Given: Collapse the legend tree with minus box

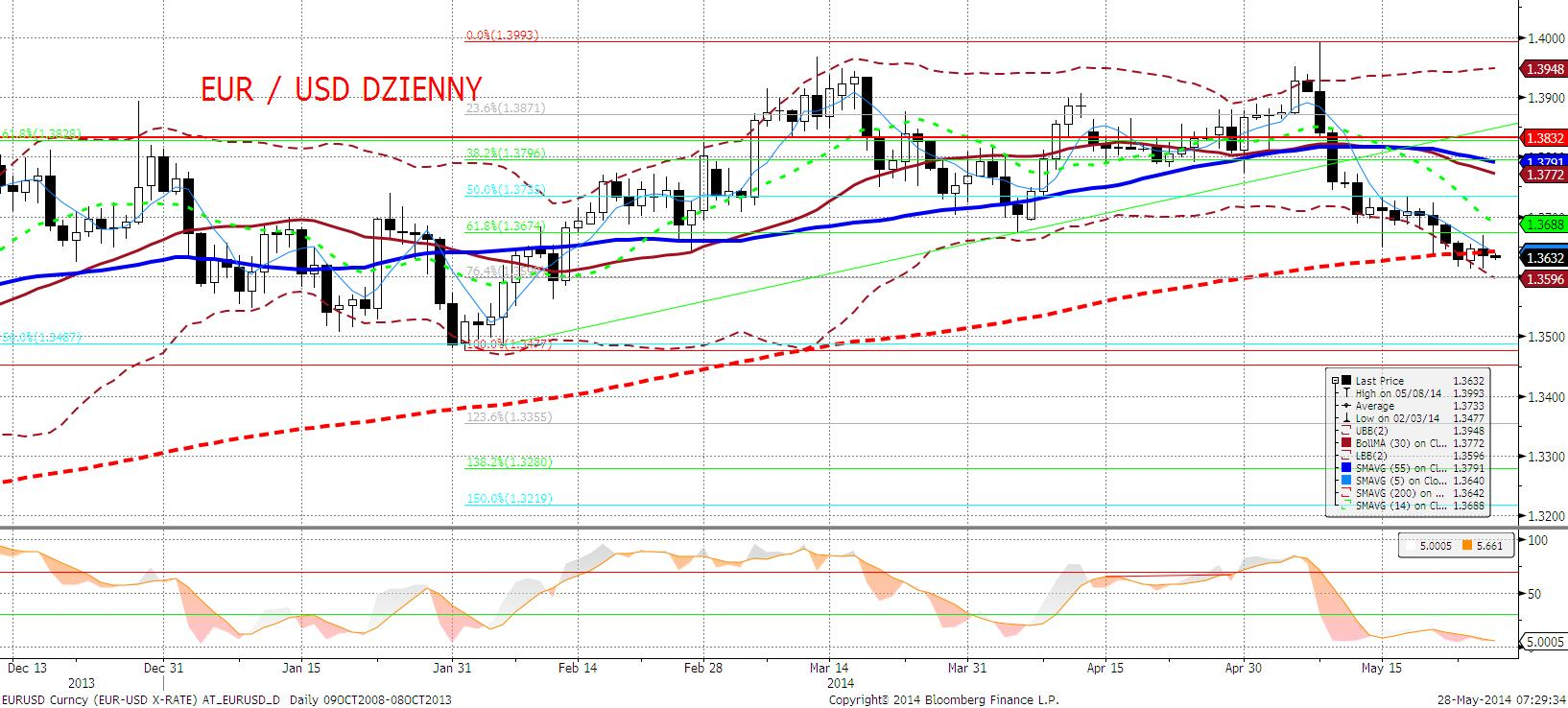Looking at the screenshot, I should 1335,381.
